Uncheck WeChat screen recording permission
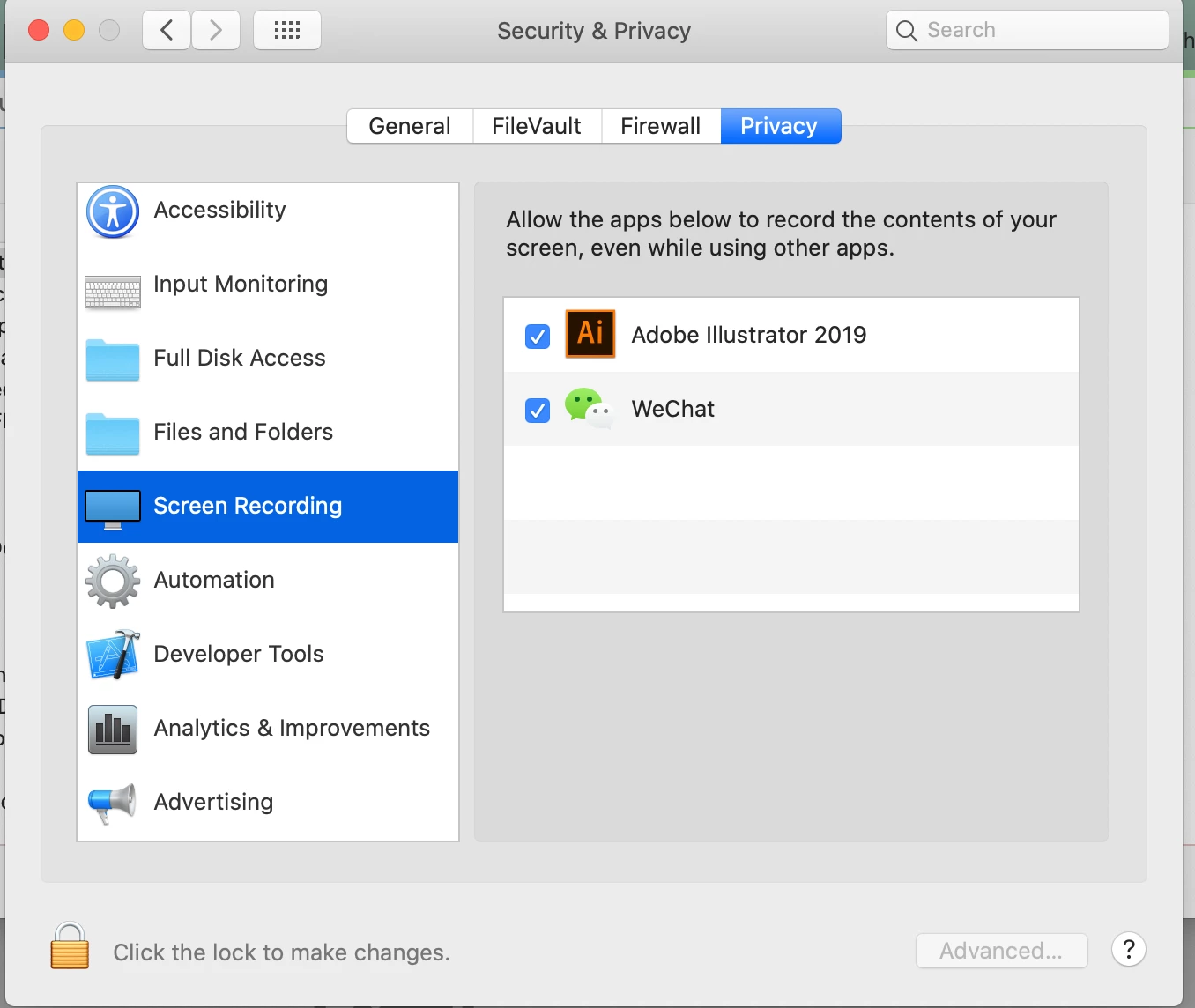Image resolution: width=1195 pixels, height=1008 pixels. (538, 410)
